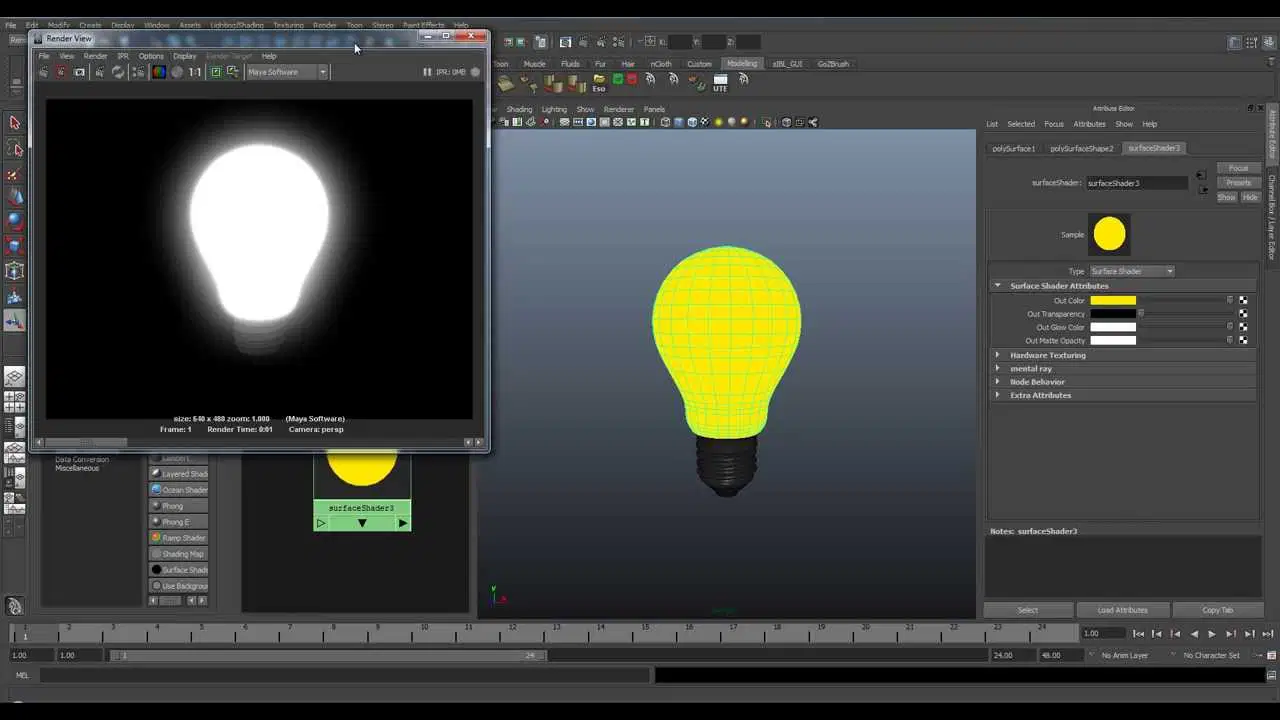Image resolution: width=1280 pixels, height=720 pixels.
Task: Pause IPR tuning with the pause icon
Action: click(427, 72)
